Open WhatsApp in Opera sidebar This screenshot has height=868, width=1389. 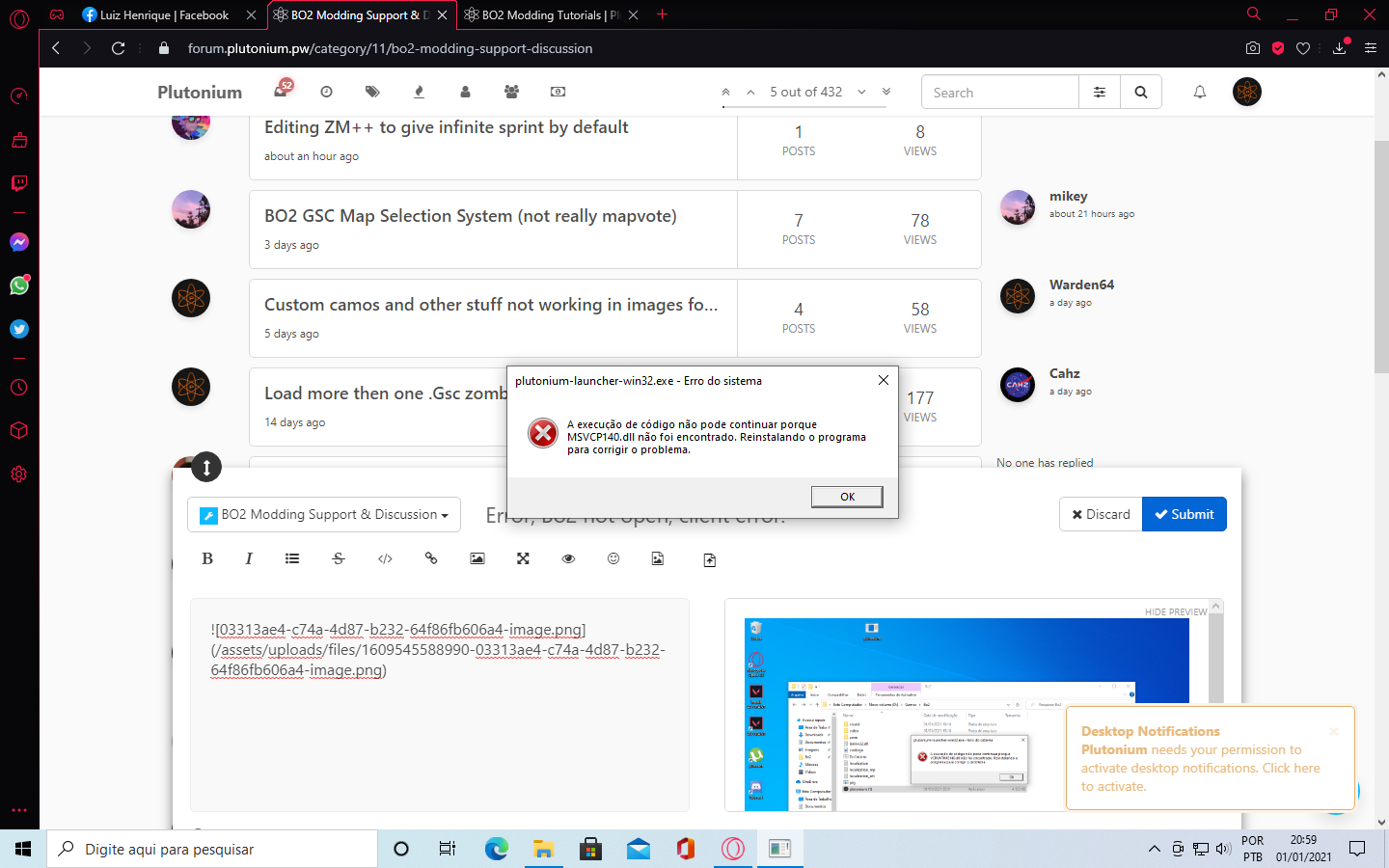tap(19, 285)
